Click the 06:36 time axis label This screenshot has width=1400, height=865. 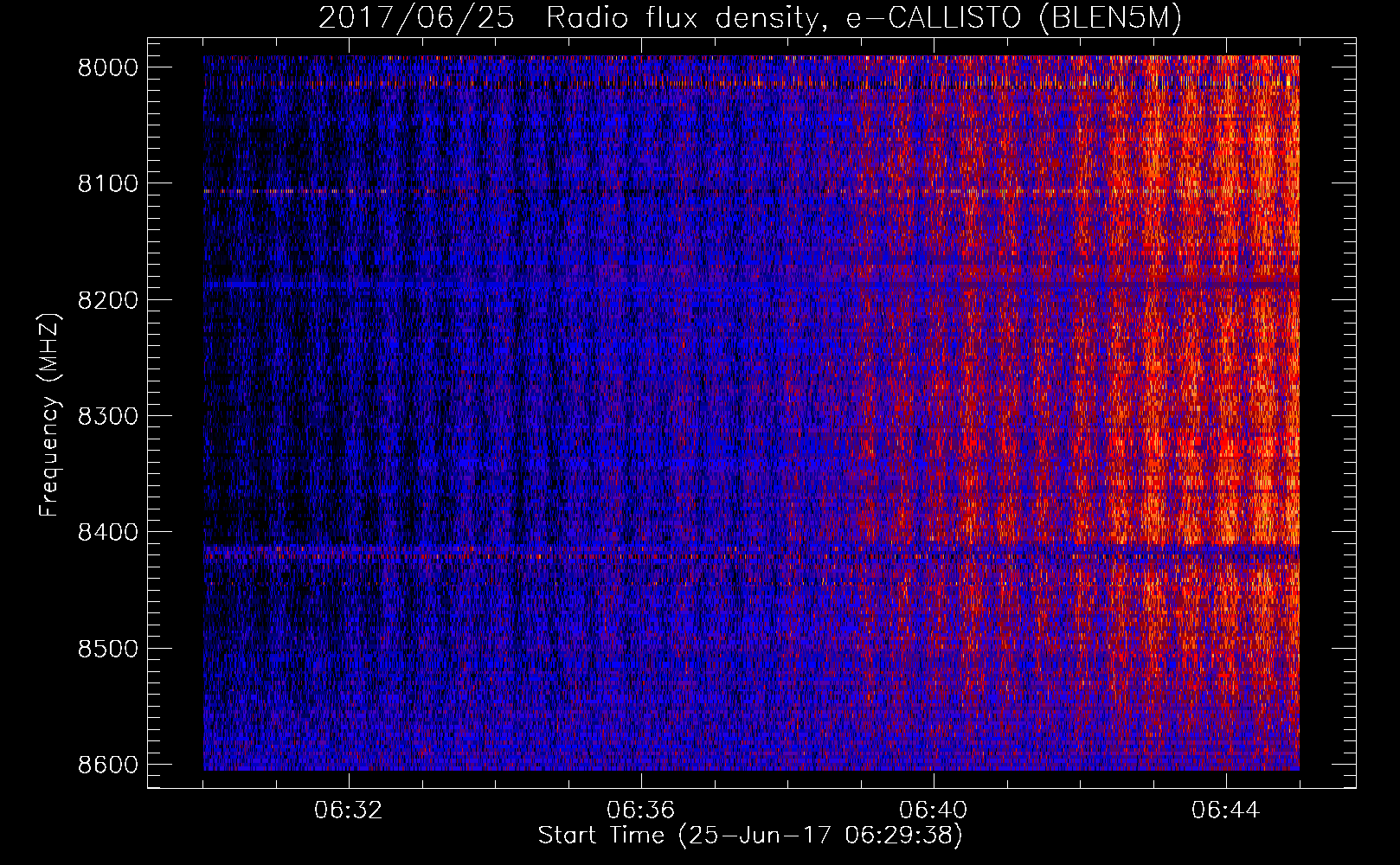pyautogui.click(x=641, y=811)
